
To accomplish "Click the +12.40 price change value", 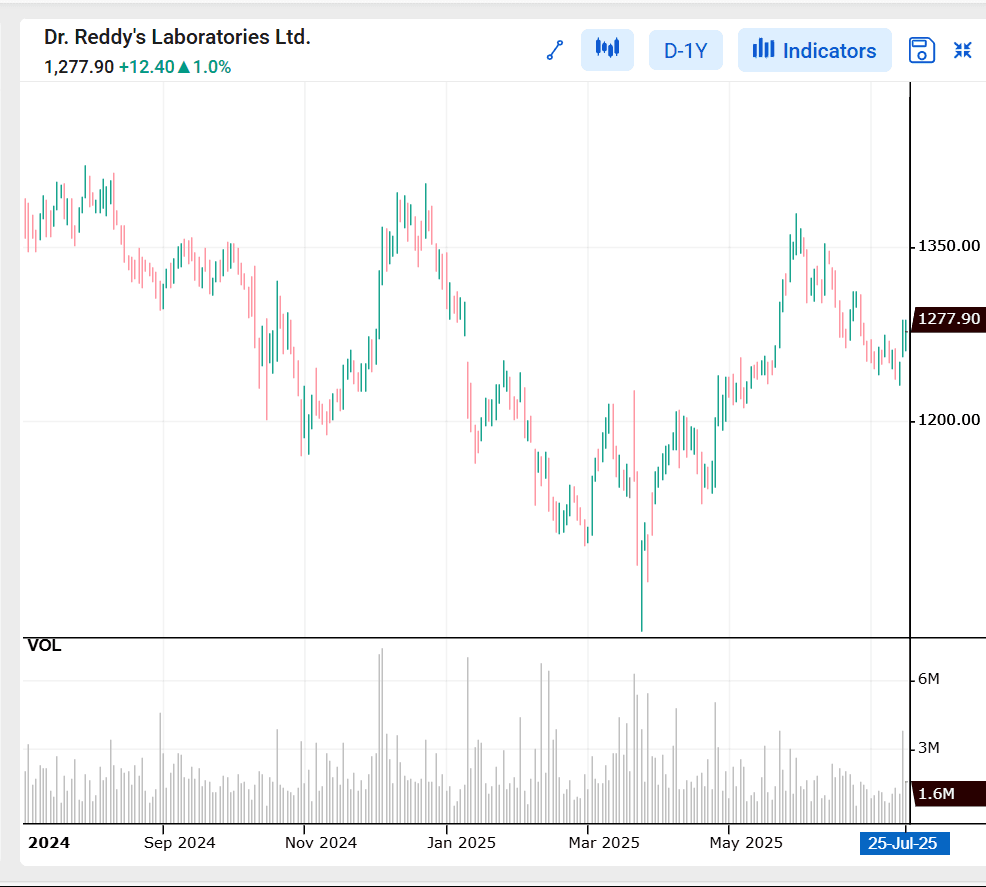I will (147, 67).
